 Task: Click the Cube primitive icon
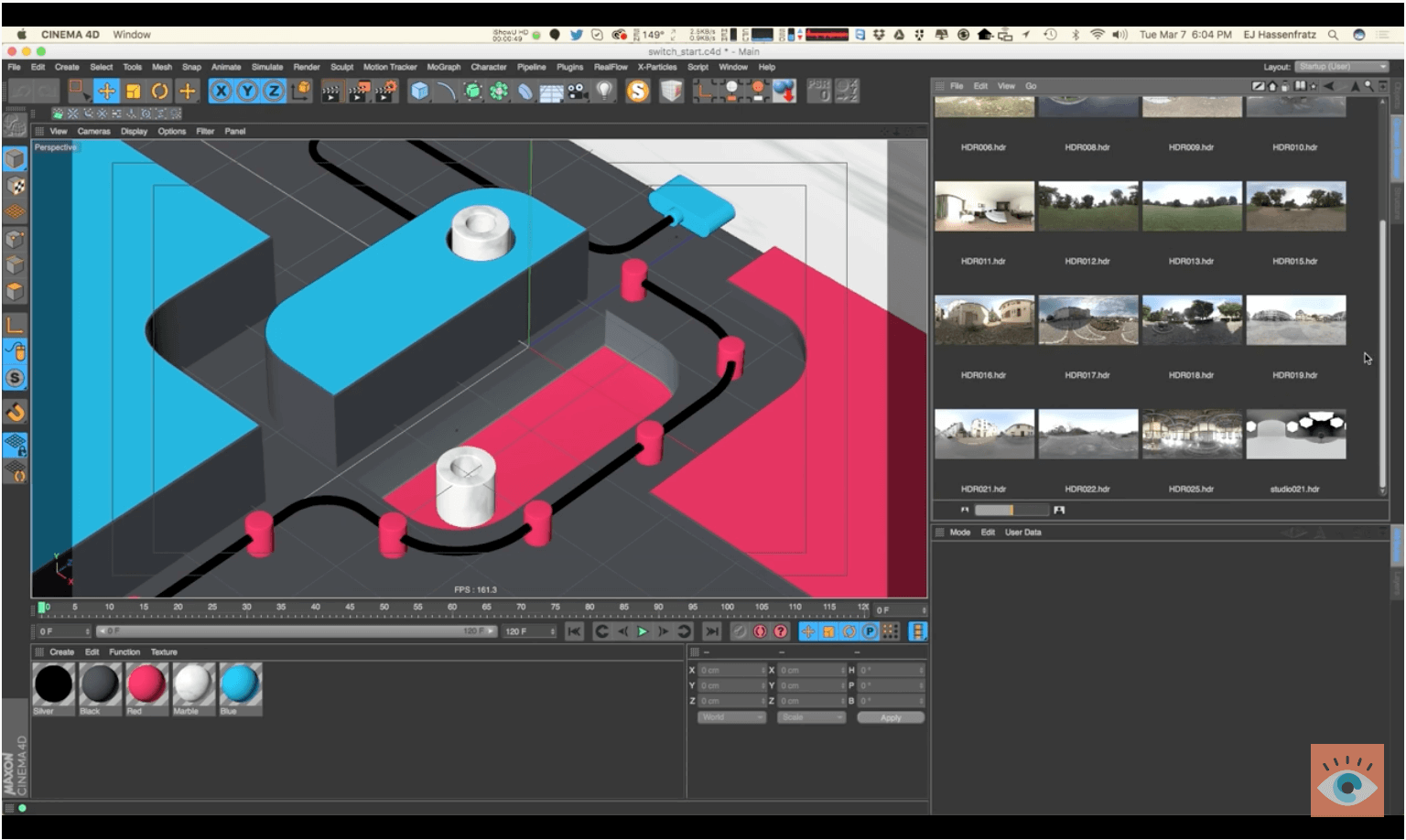[x=419, y=91]
